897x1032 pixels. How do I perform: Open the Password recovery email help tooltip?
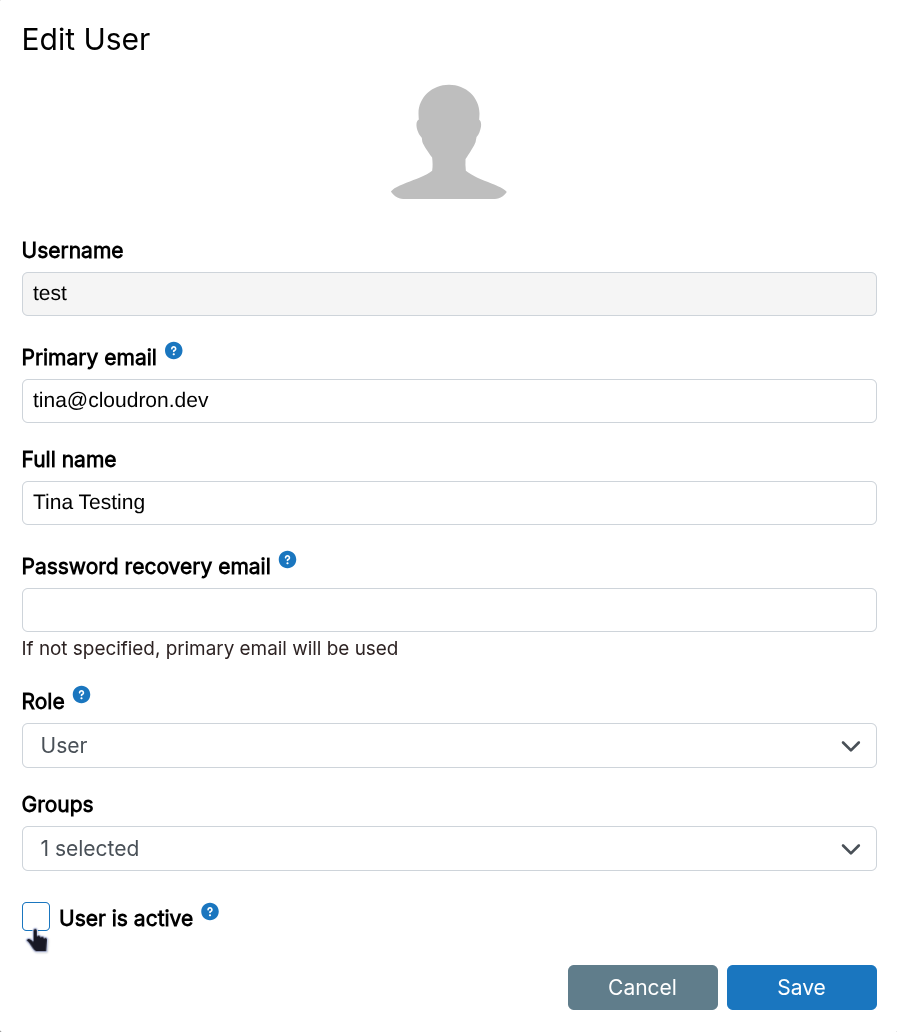tap(287, 560)
